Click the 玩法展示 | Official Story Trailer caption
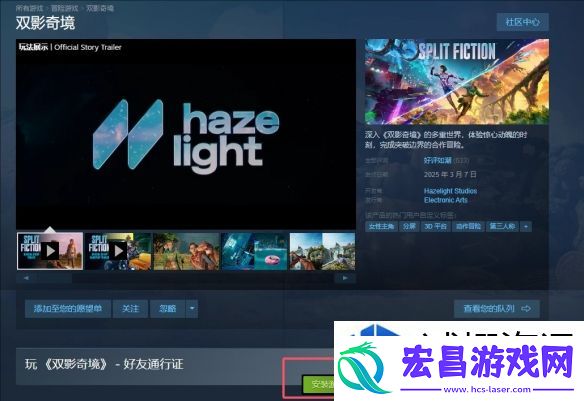Viewport: 584px width, 401px height. pyautogui.click(x=70, y=47)
